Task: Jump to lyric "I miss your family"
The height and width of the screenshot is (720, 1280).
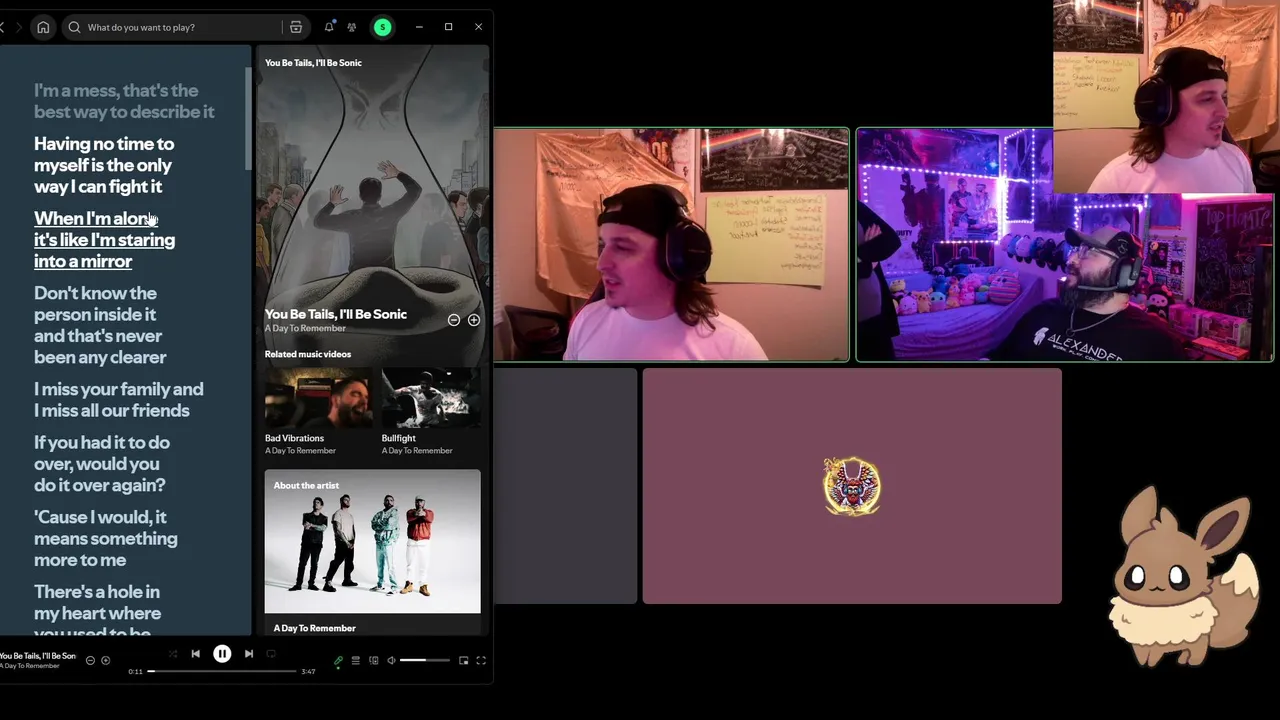Action: (x=118, y=400)
